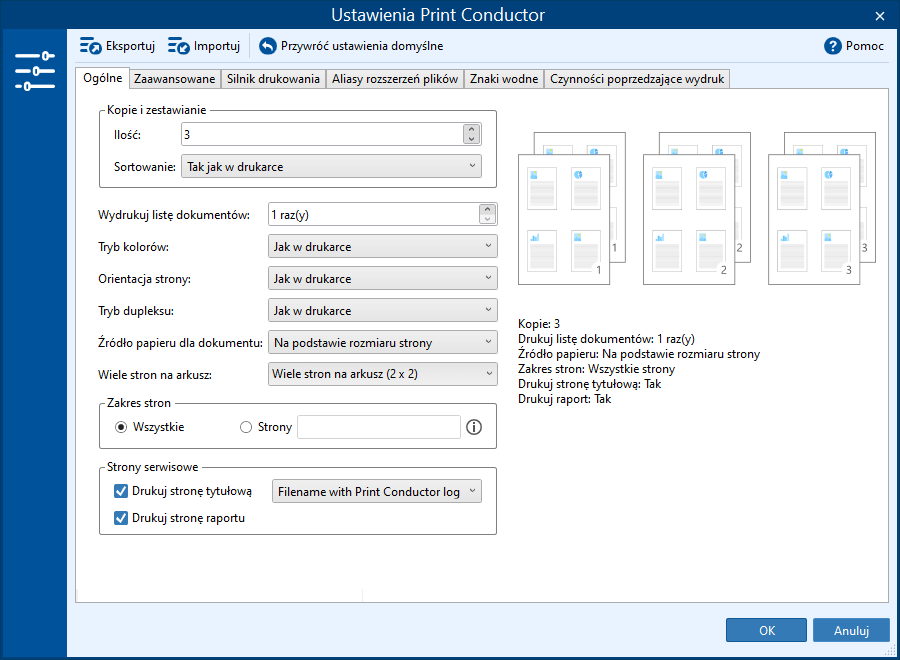Click the Pomoc label
The image size is (900, 660).
[864, 46]
